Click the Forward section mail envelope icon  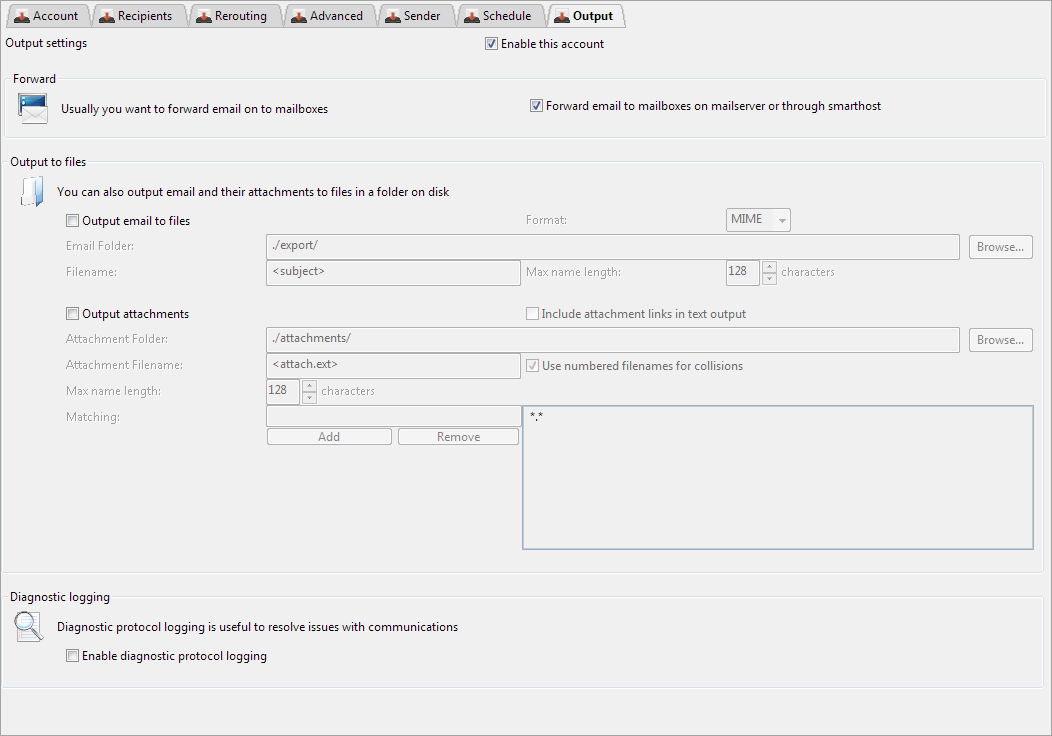click(x=33, y=107)
